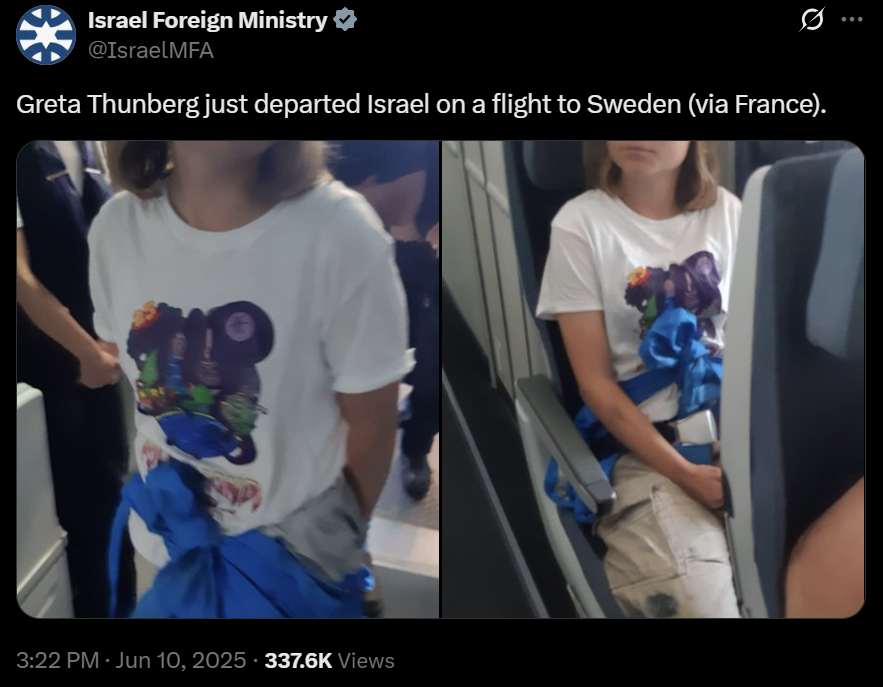
Task: Enlarge the right photo of seated passenger
Action: [x=653, y=379]
